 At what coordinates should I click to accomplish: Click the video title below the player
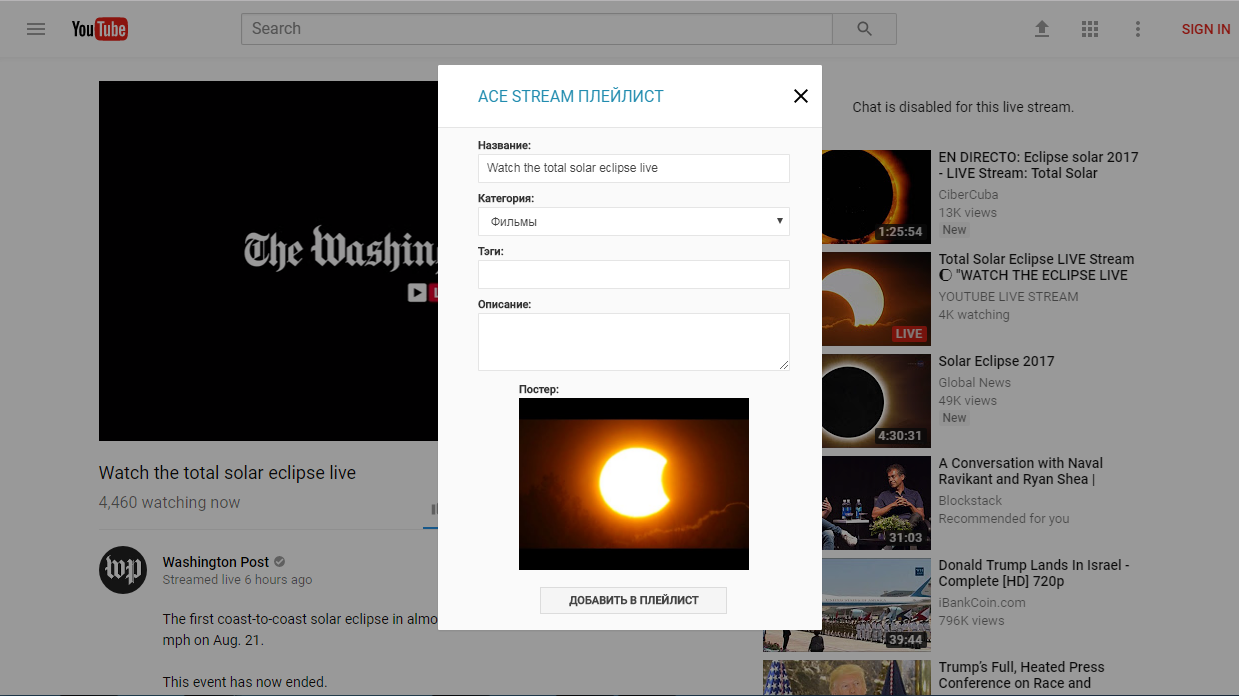point(227,473)
